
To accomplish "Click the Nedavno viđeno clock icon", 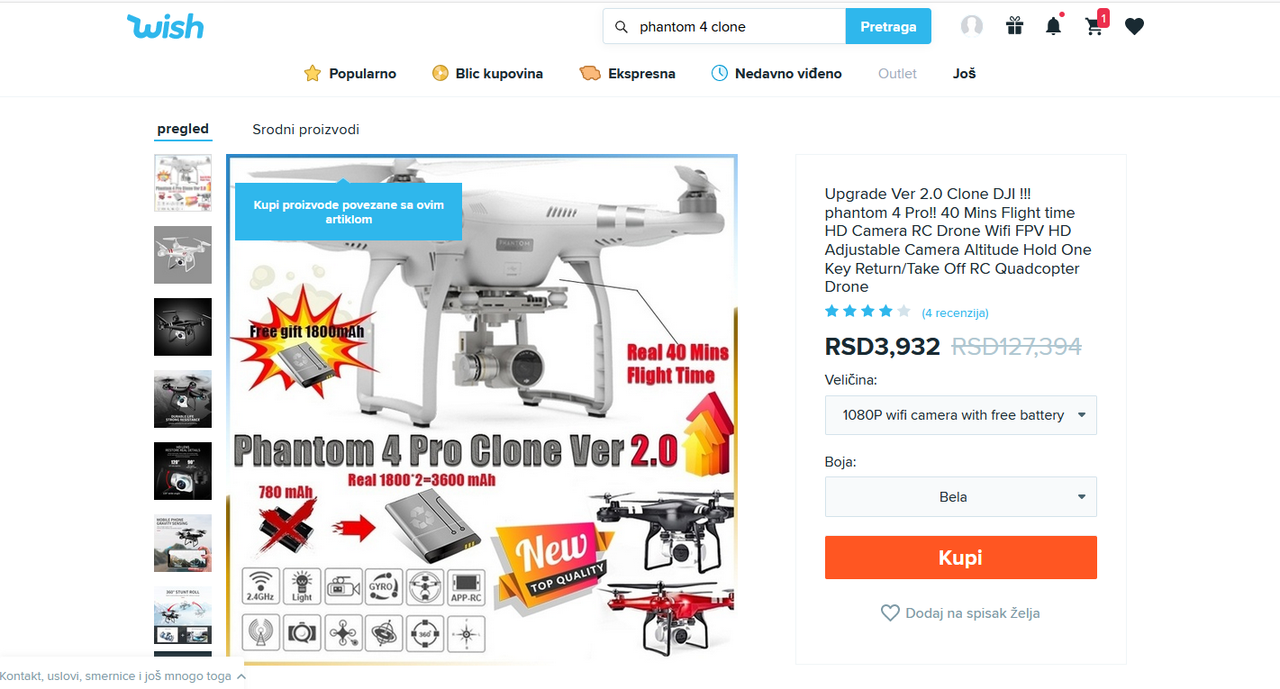I will 719,73.
